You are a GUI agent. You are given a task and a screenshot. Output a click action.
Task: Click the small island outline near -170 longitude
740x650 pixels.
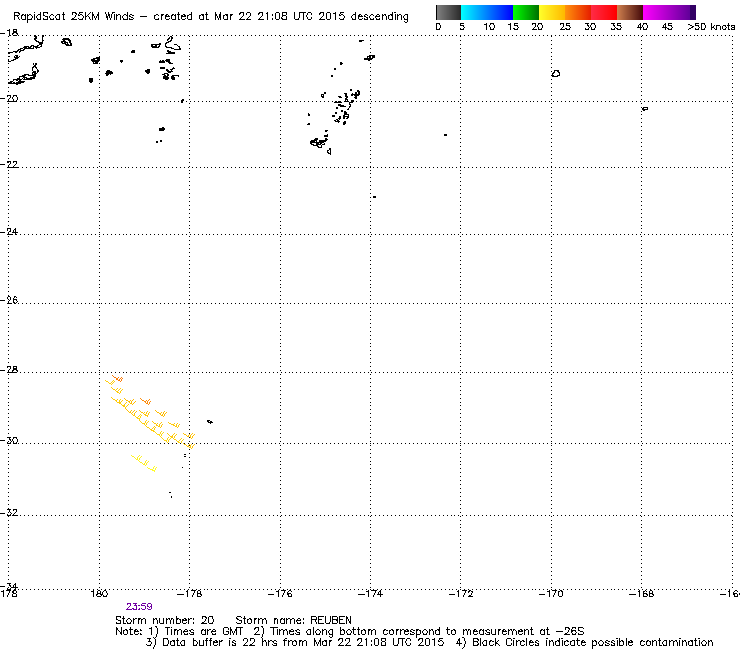pyautogui.click(x=556, y=74)
